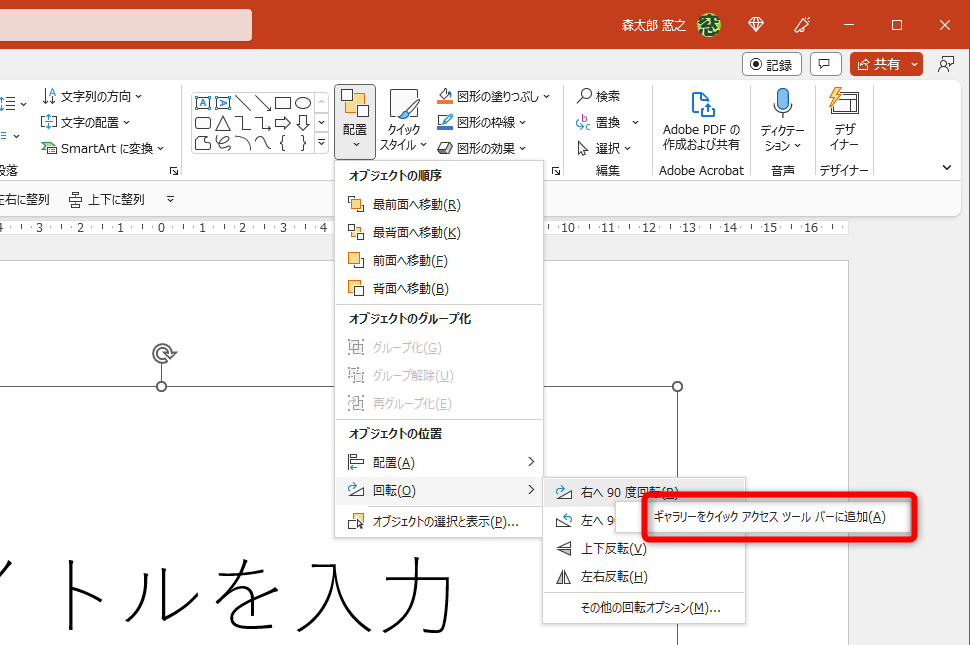The image size is (970, 645).
Task: Select the triangle shape in gallery
Action: [223, 123]
